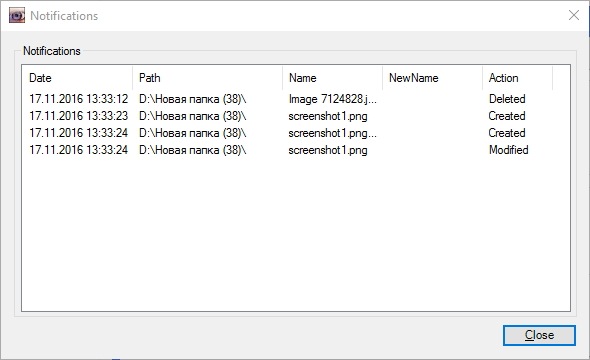
Task: Click the path in the Modified row
Action: tap(192, 150)
